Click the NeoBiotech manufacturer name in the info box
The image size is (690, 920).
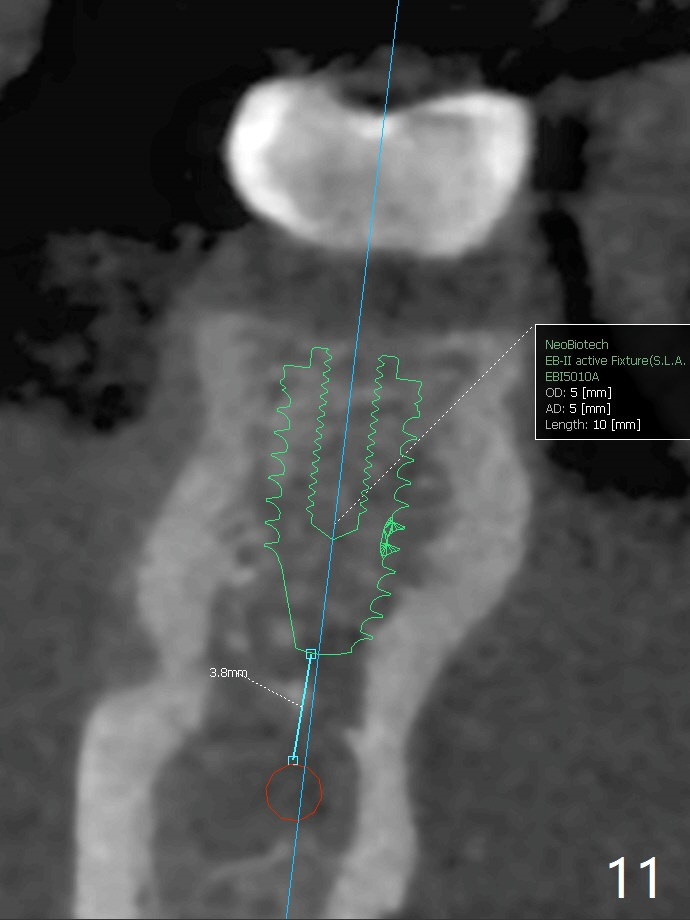click(x=576, y=344)
